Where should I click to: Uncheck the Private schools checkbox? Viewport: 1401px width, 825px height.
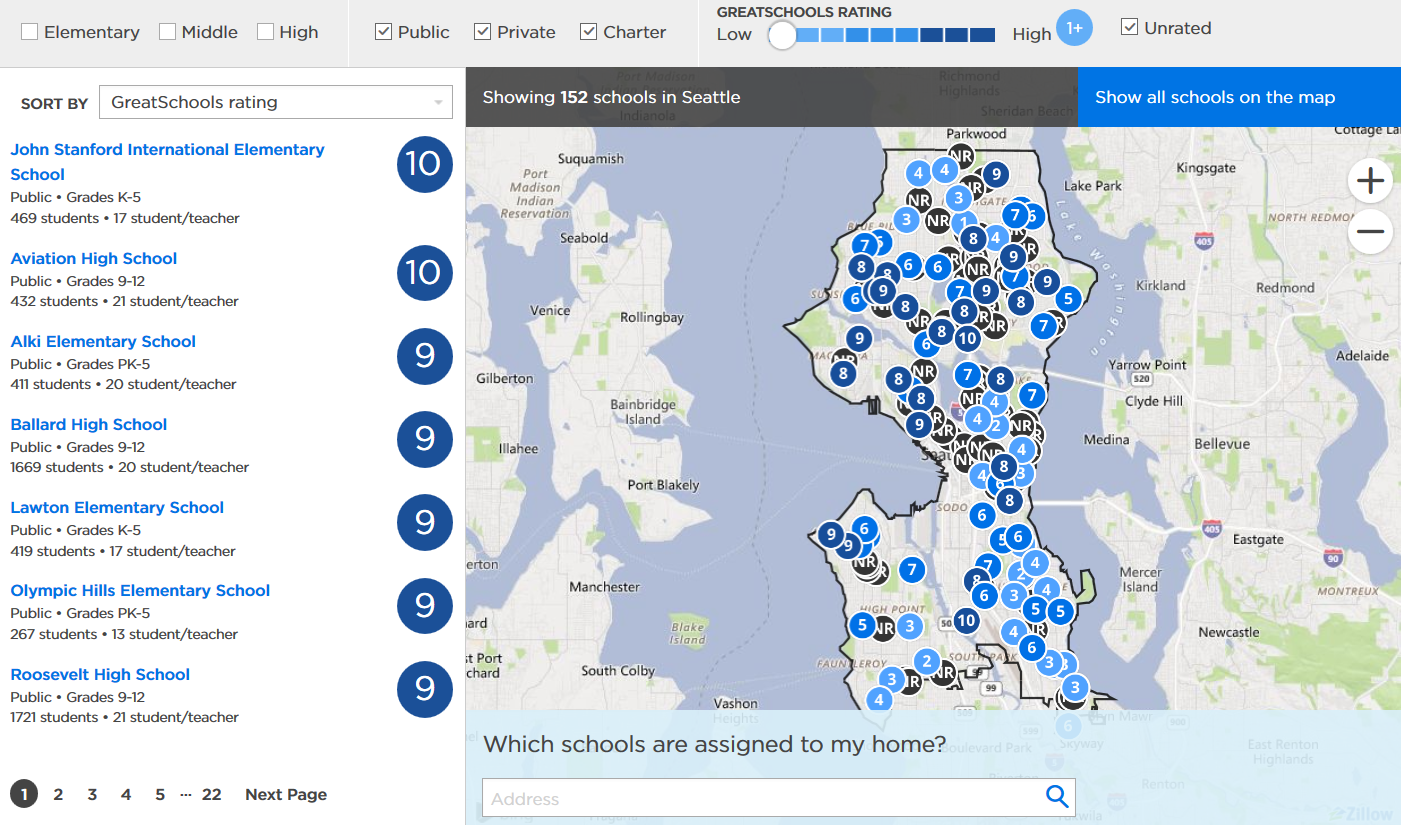pos(482,32)
